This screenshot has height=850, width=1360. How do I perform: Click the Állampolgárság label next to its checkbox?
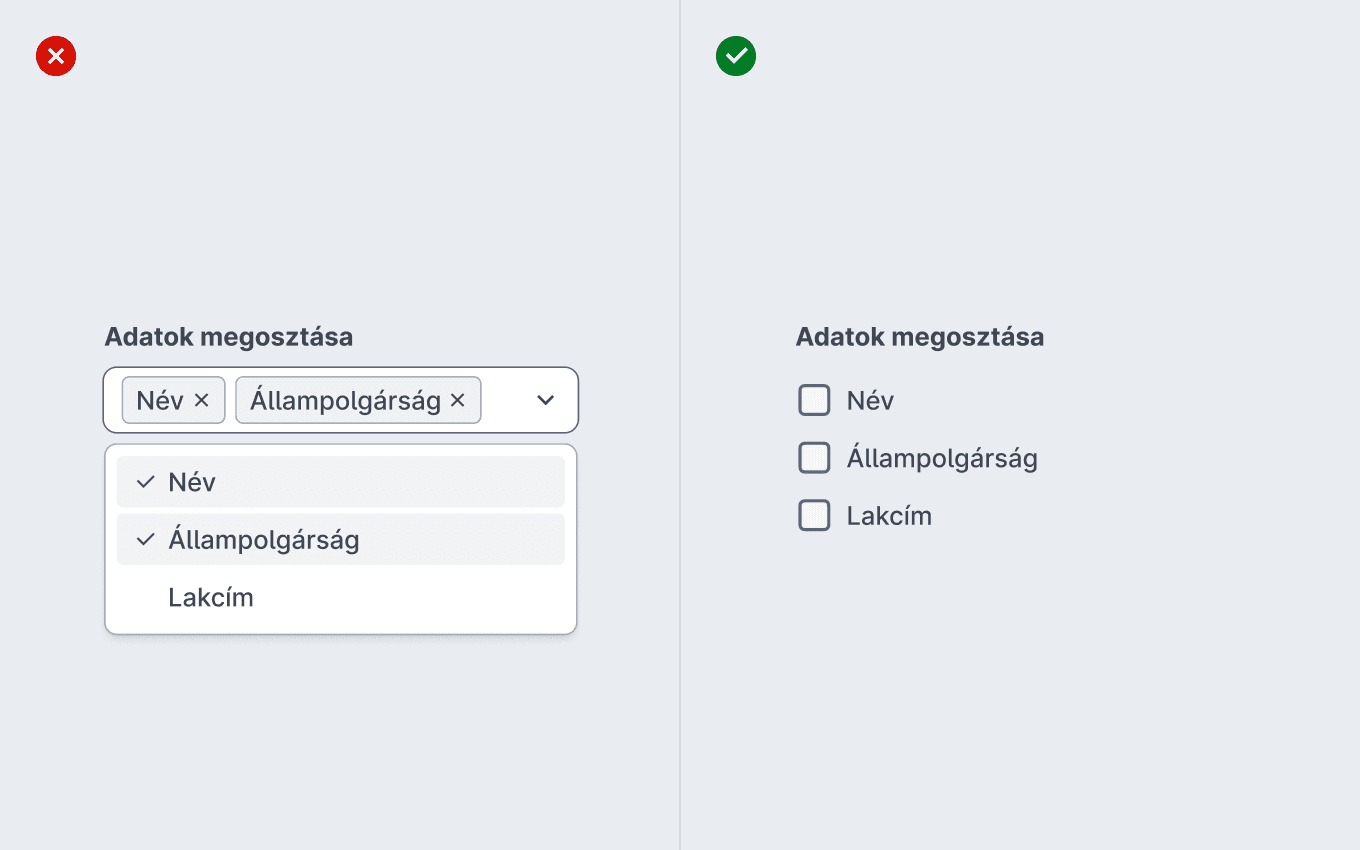pos(942,459)
